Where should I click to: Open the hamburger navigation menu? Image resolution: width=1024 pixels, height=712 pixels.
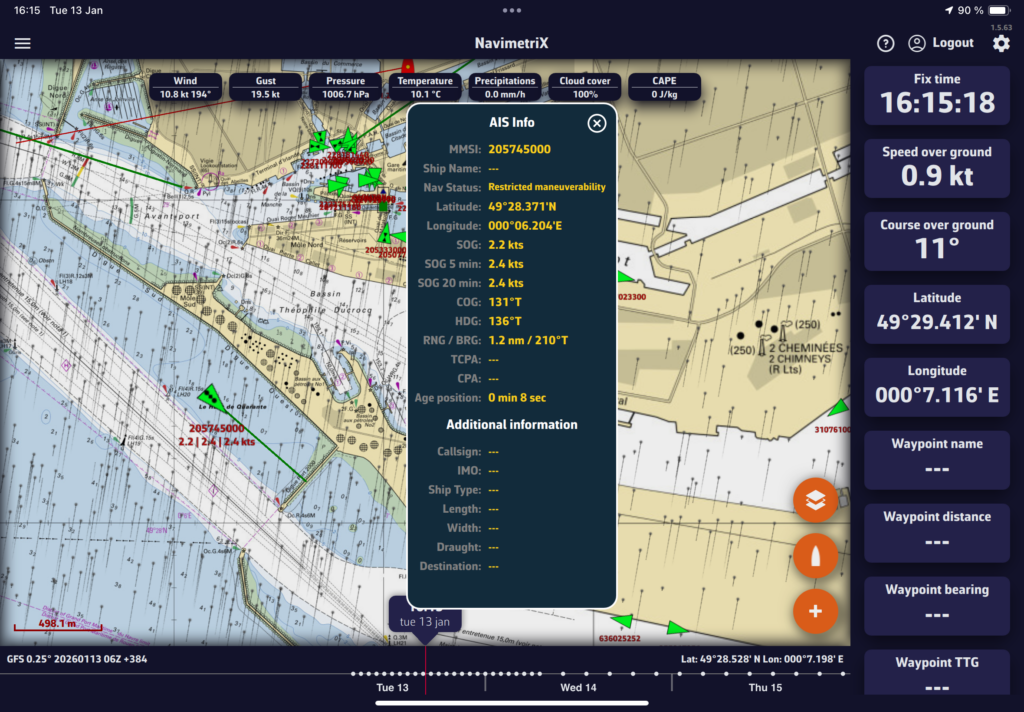pos(23,44)
